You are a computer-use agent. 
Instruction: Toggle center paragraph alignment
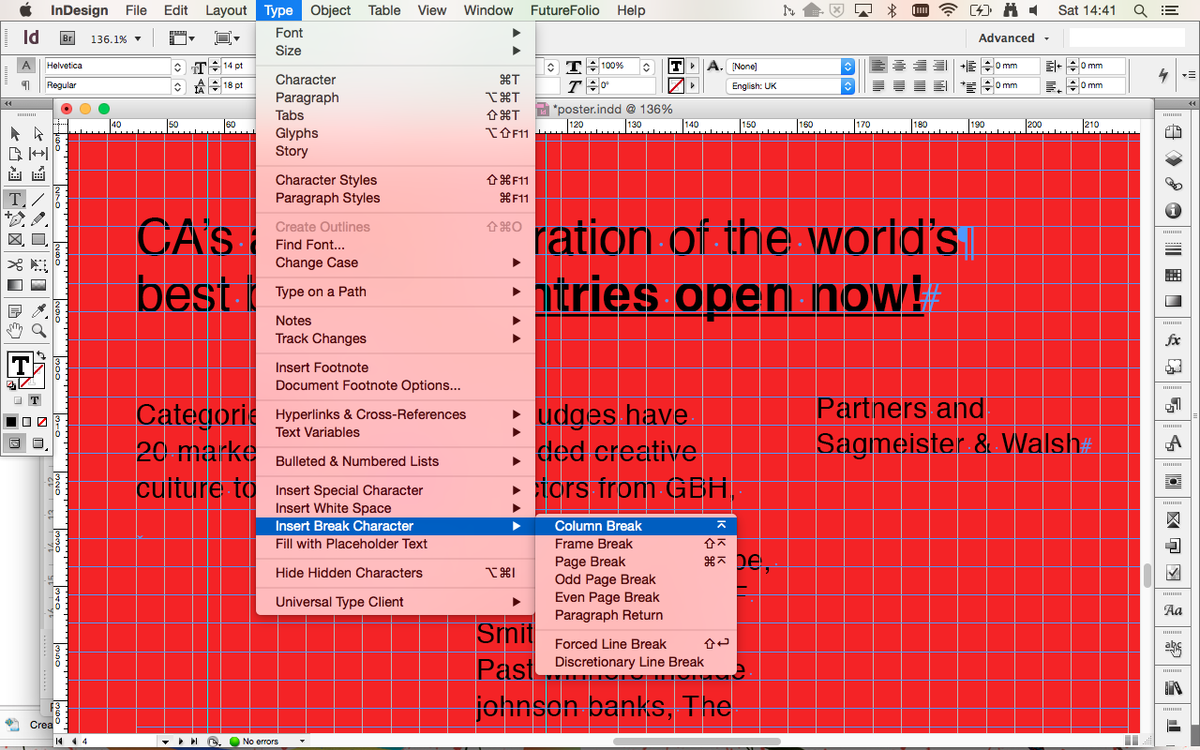click(899, 66)
